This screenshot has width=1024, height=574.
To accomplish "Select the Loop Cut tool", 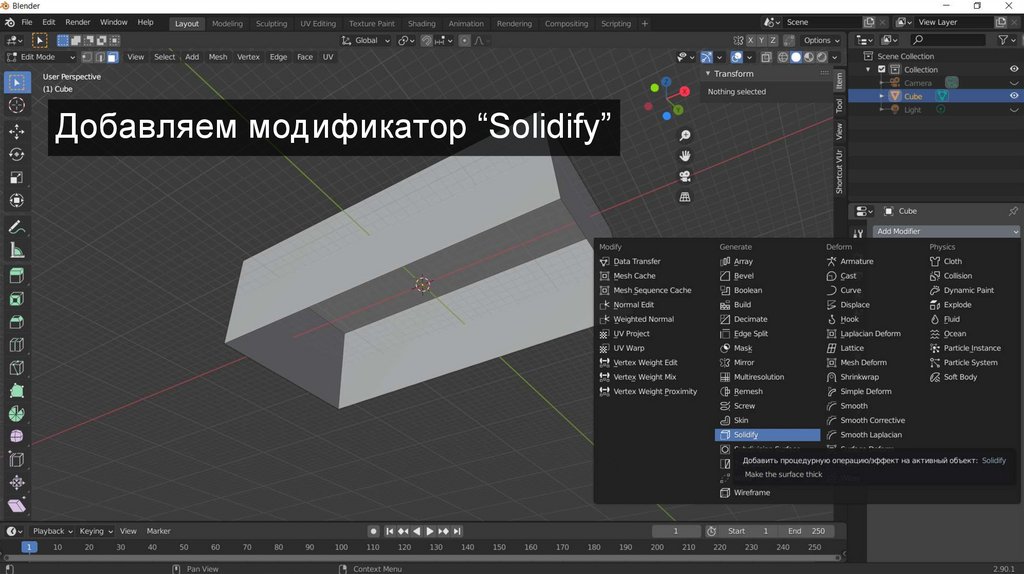I will [17, 345].
